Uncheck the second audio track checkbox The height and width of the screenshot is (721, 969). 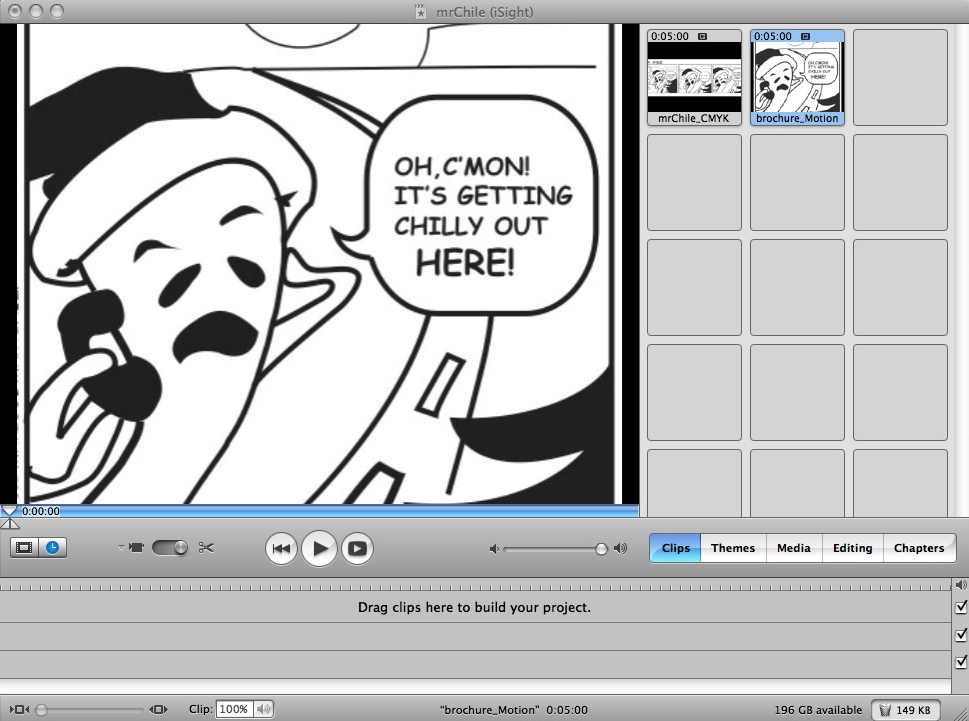click(961, 662)
